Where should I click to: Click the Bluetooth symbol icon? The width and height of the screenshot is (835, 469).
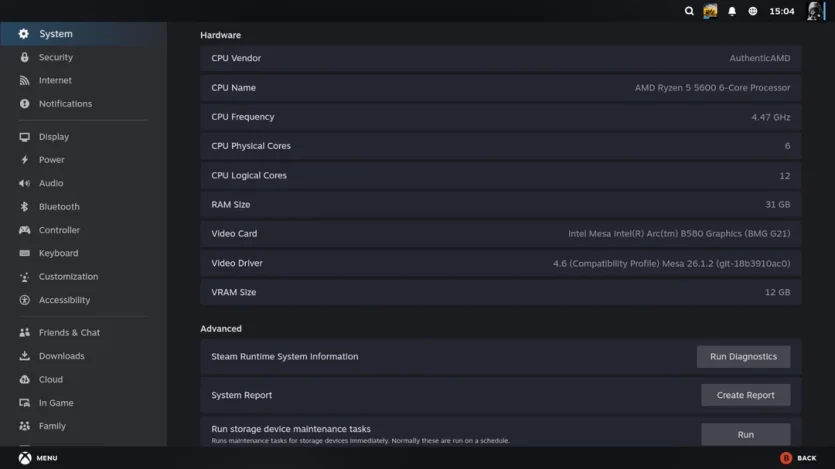[24, 207]
